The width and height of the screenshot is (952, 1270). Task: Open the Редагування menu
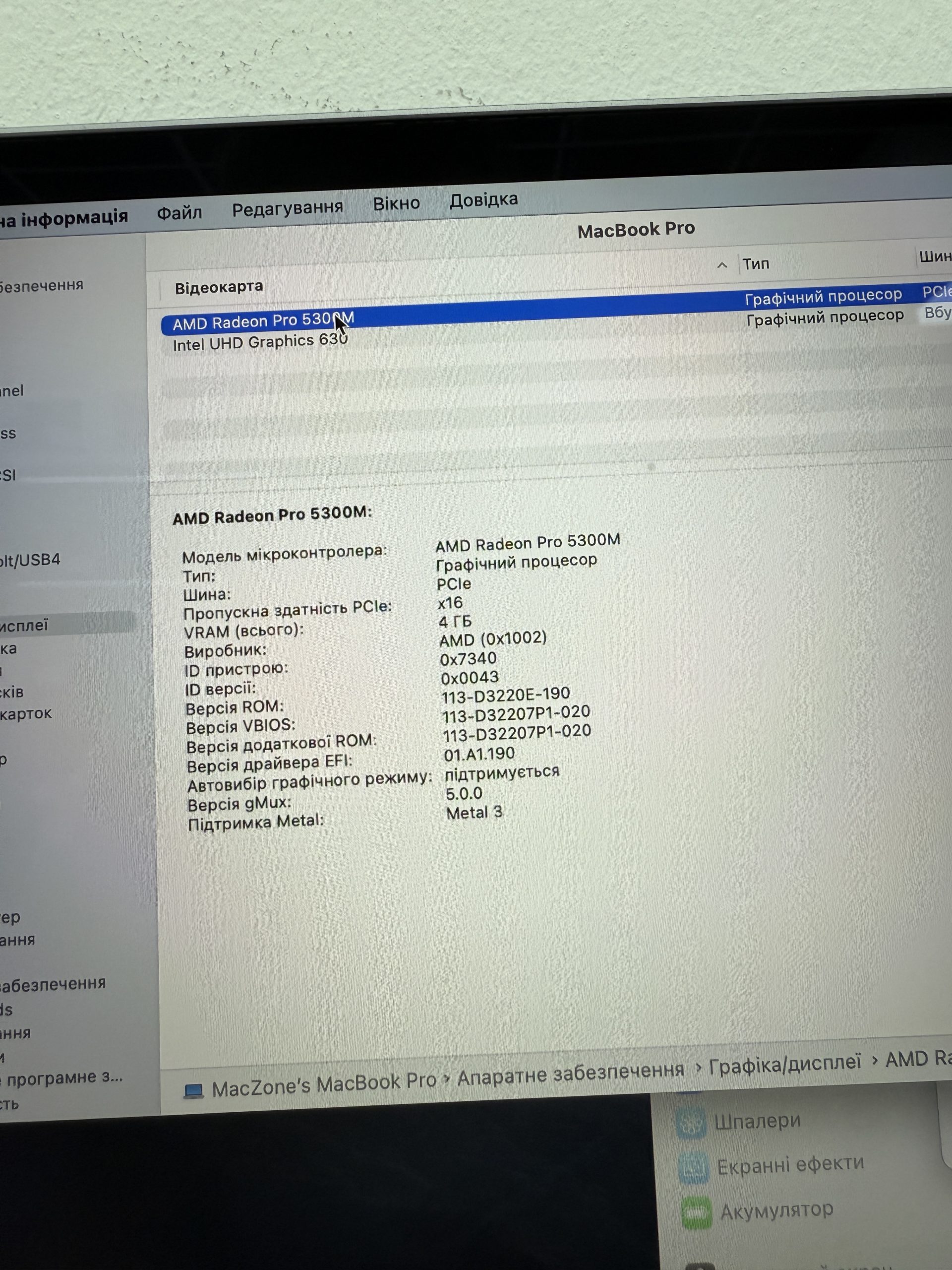tap(288, 208)
